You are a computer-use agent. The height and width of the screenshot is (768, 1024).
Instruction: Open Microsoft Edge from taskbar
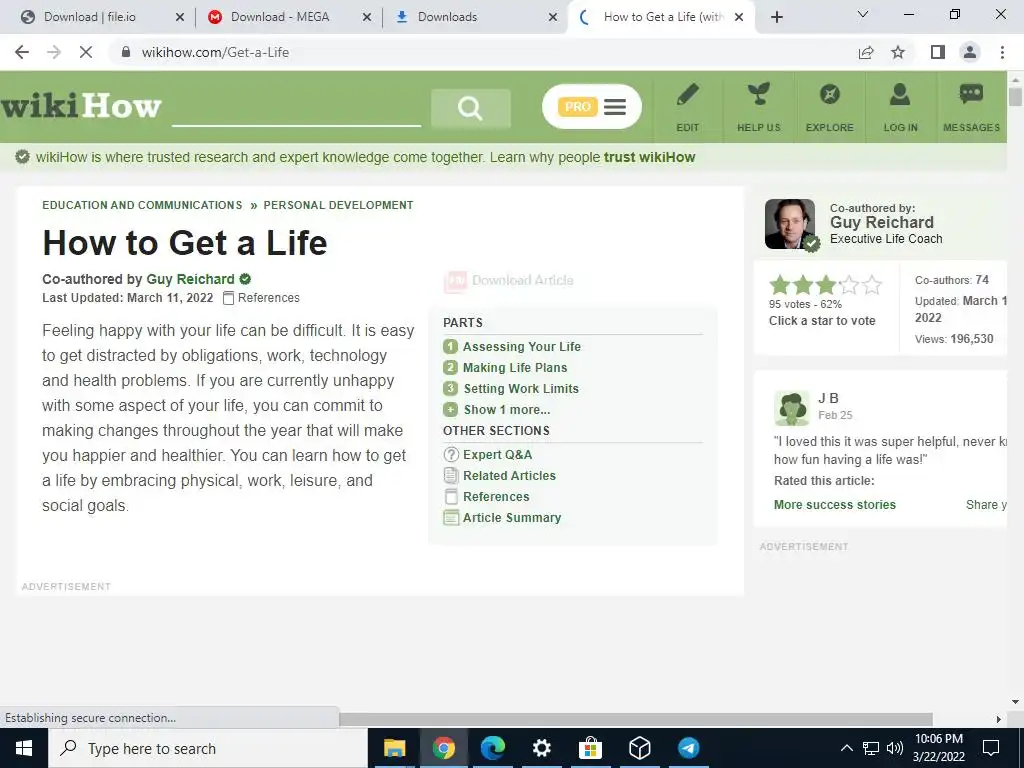(x=492, y=748)
